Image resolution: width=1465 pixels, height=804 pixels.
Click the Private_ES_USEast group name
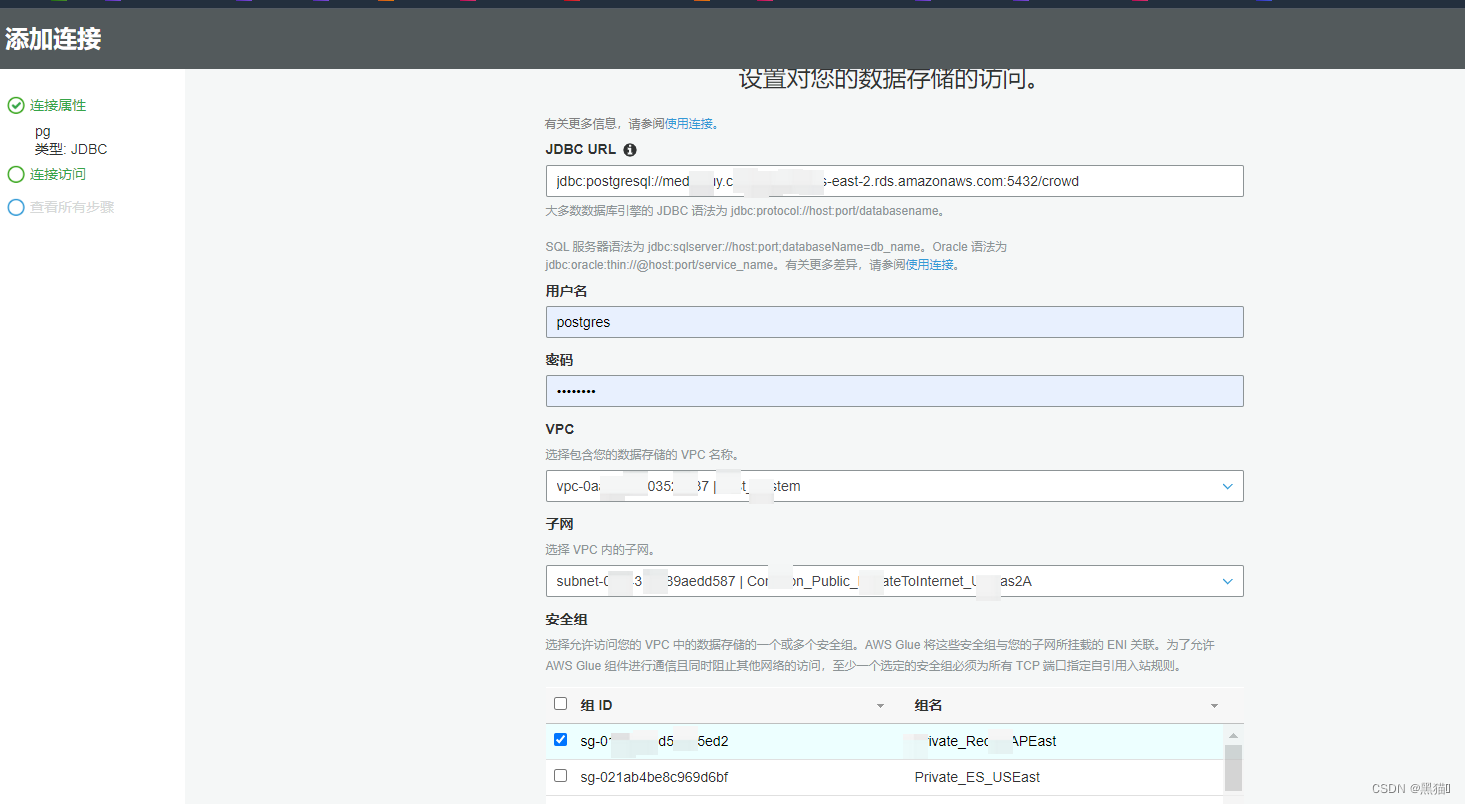[x=977, y=777]
